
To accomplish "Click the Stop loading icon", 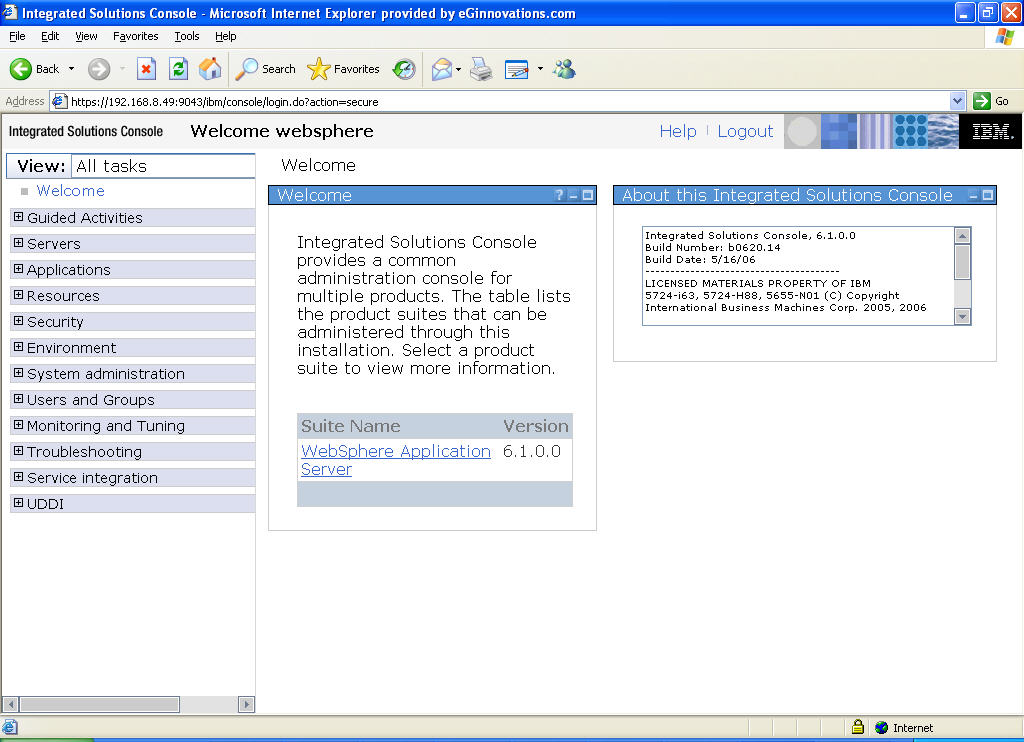I will pos(146,69).
